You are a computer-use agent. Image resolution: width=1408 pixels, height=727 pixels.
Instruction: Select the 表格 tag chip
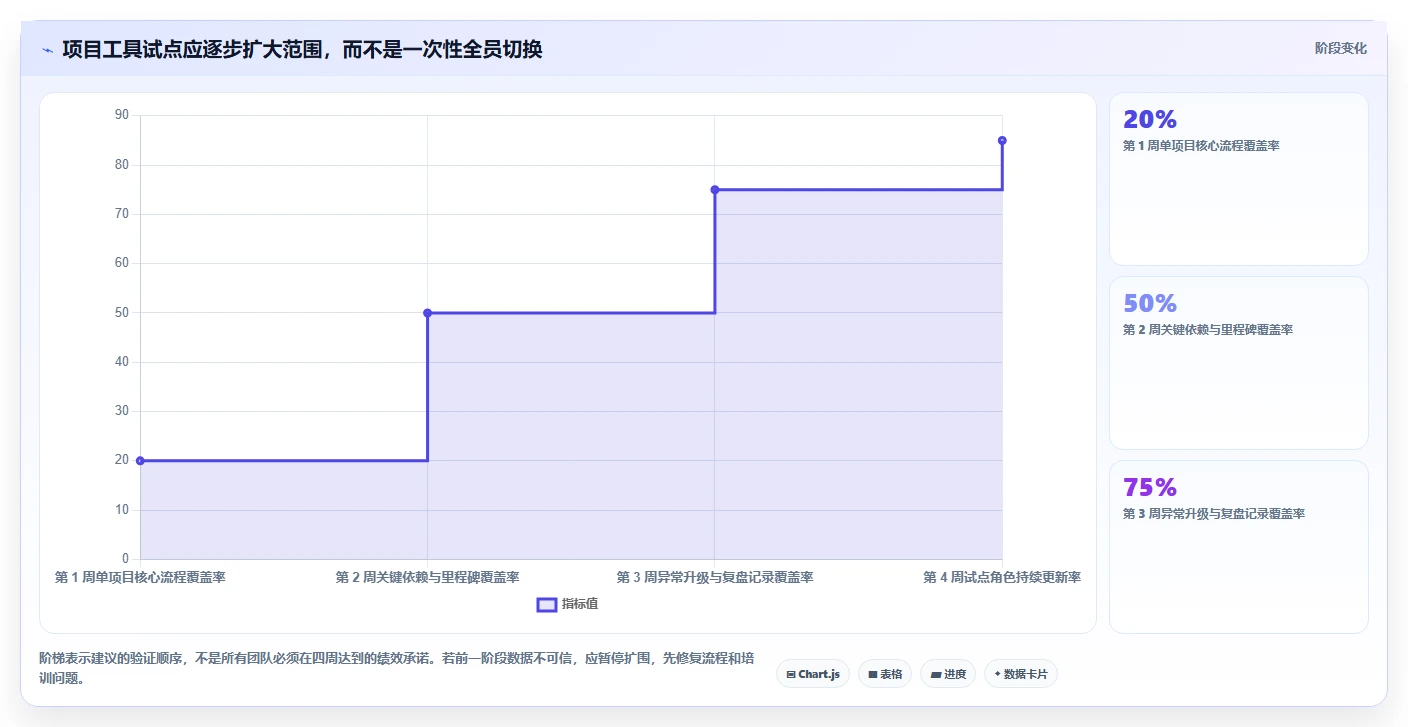coord(885,674)
